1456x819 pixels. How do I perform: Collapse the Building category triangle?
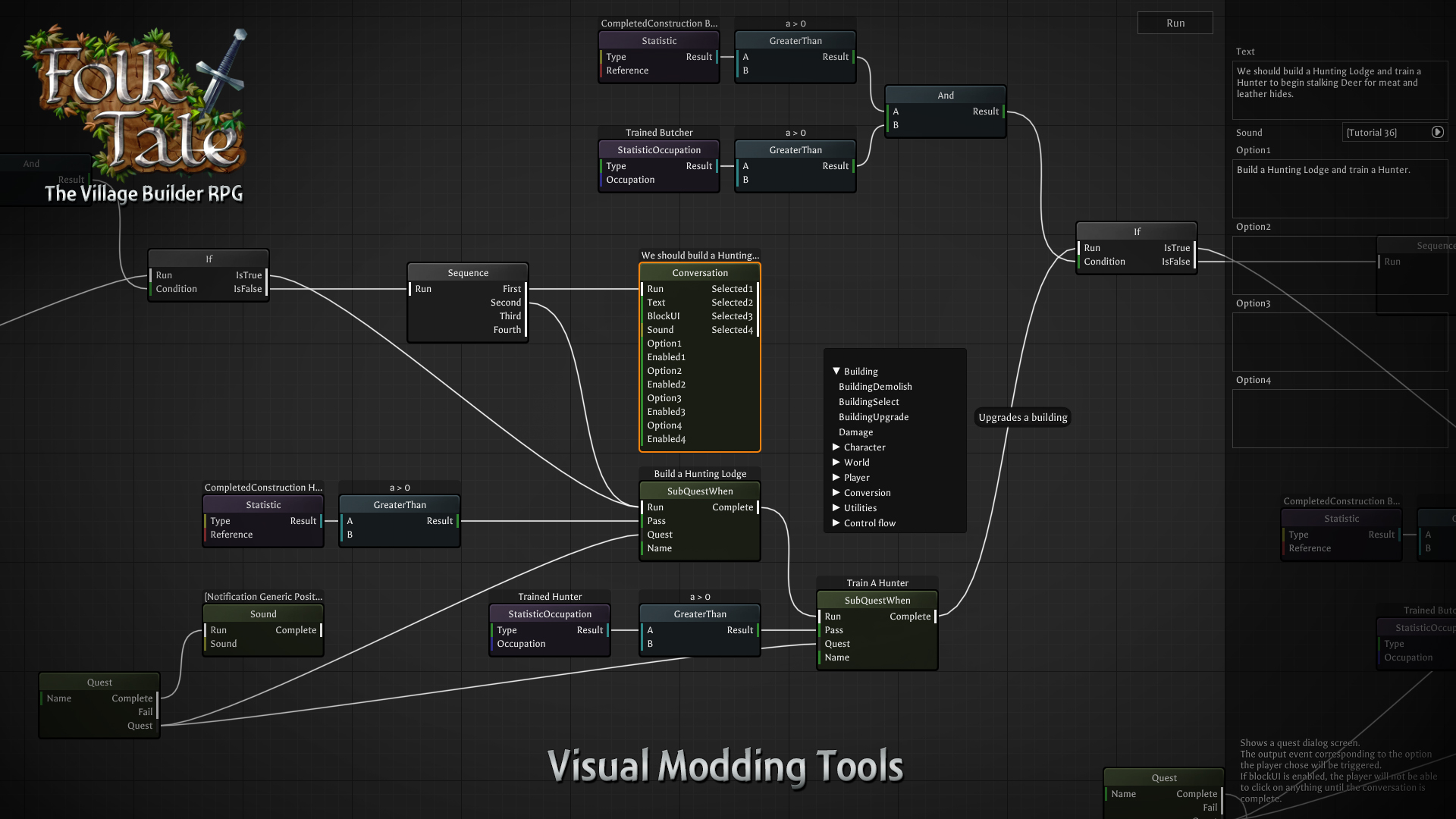pyautogui.click(x=836, y=371)
